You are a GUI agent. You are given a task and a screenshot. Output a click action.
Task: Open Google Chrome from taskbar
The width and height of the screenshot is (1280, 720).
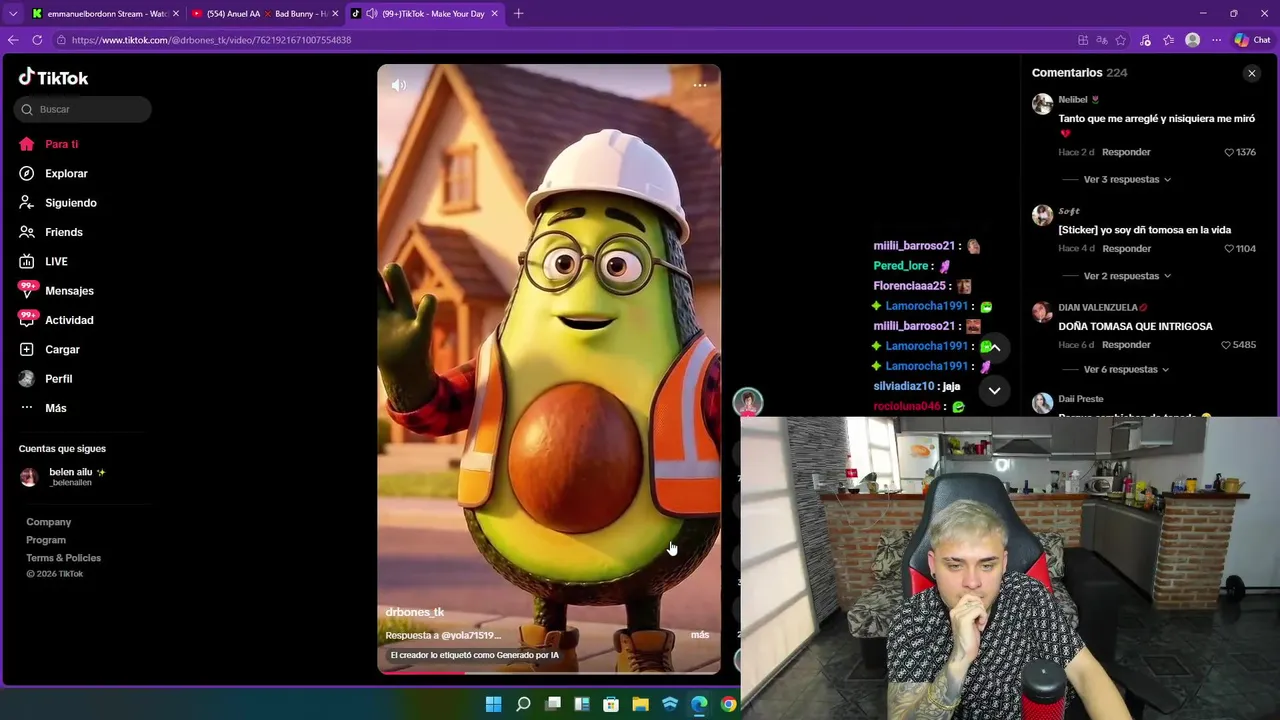pyautogui.click(x=729, y=704)
